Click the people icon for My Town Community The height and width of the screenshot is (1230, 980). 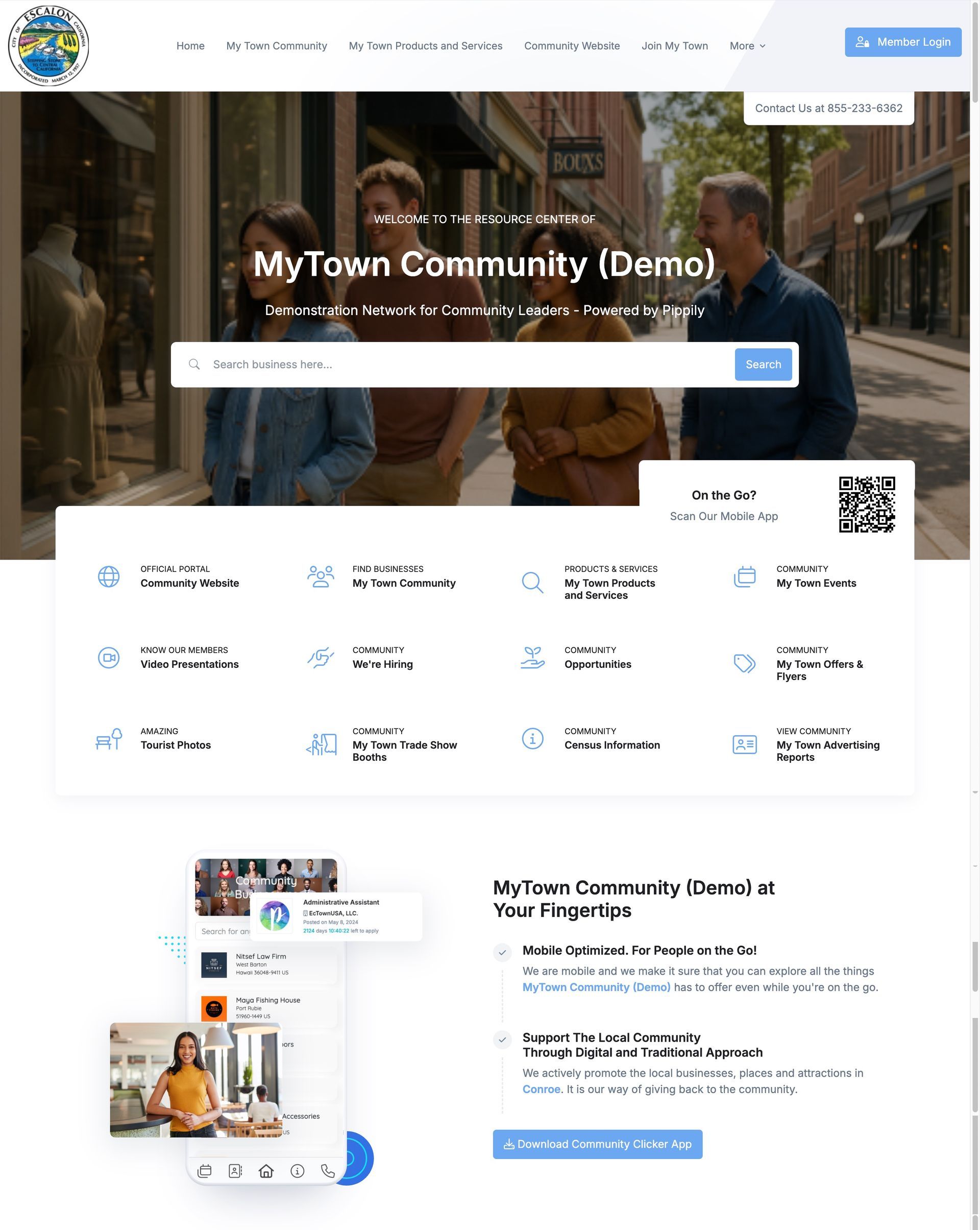point(321,576)
